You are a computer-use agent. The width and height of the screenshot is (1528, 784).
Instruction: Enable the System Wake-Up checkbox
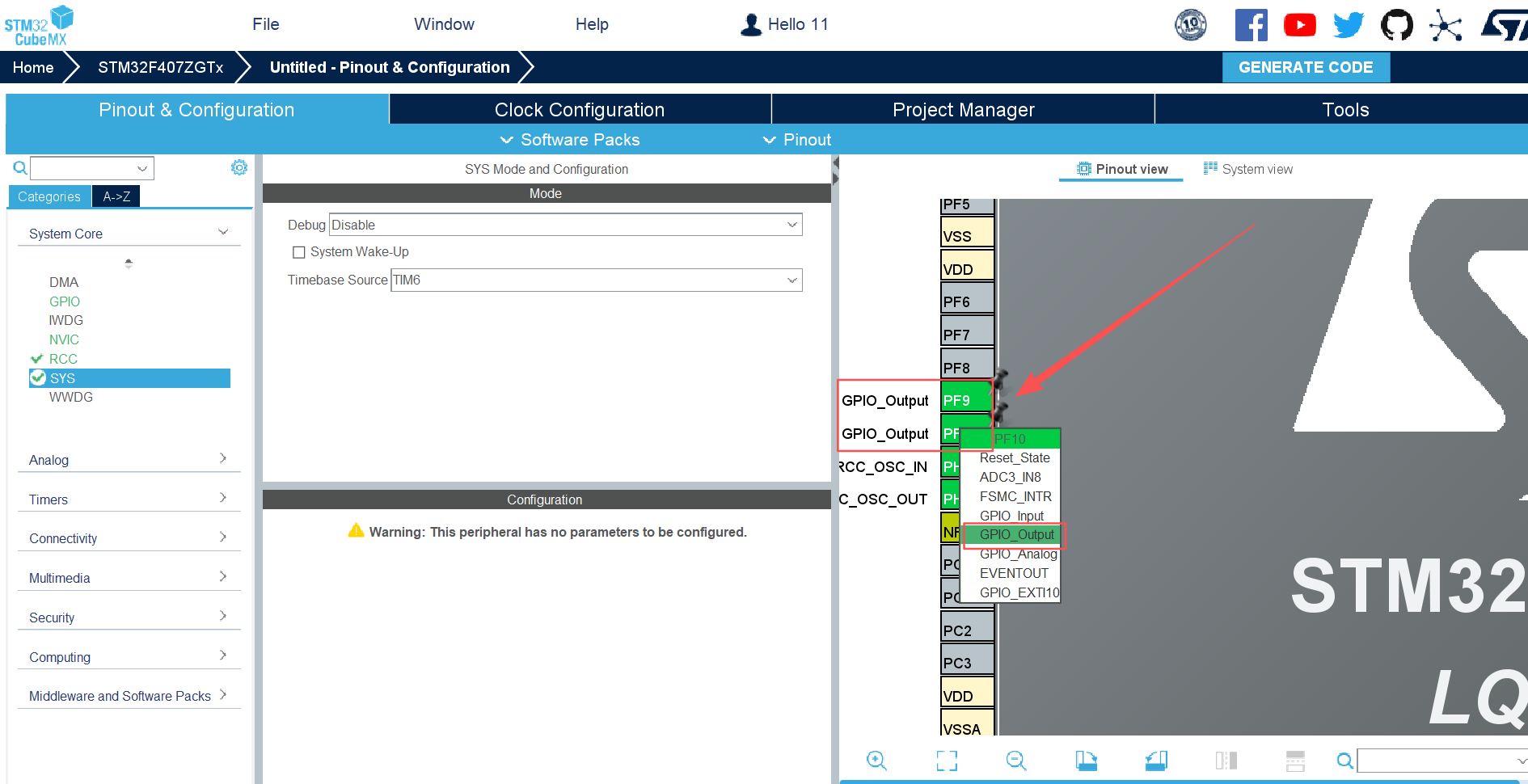coord(299,252)
